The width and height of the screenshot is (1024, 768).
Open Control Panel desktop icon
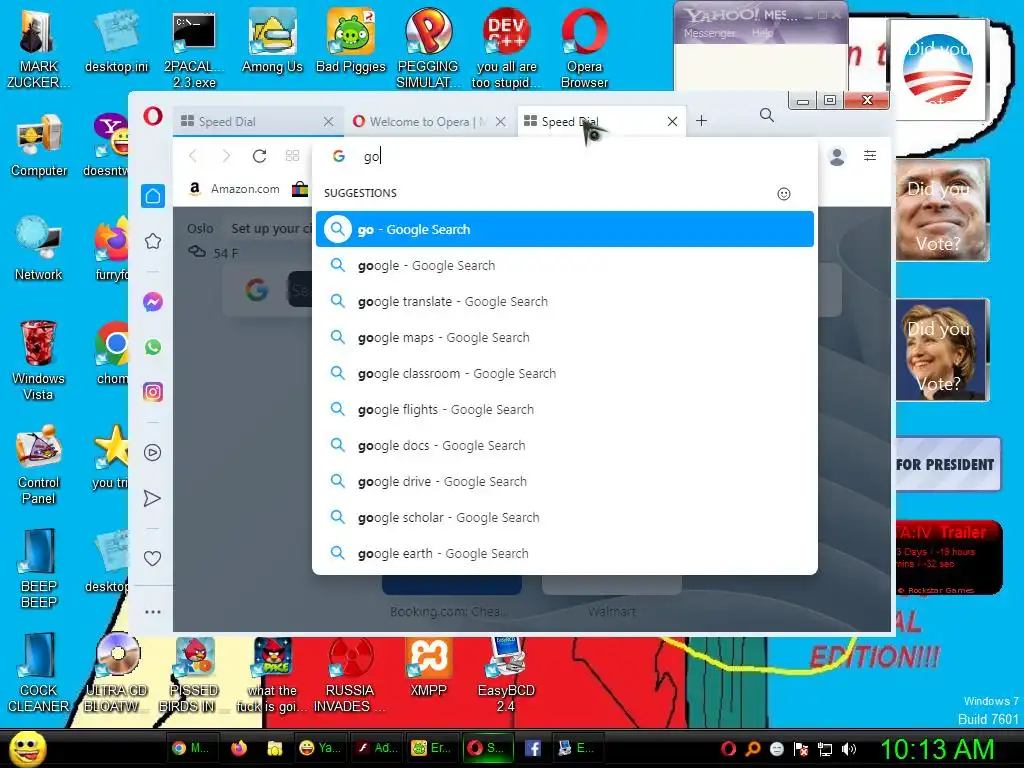point(39,465)
